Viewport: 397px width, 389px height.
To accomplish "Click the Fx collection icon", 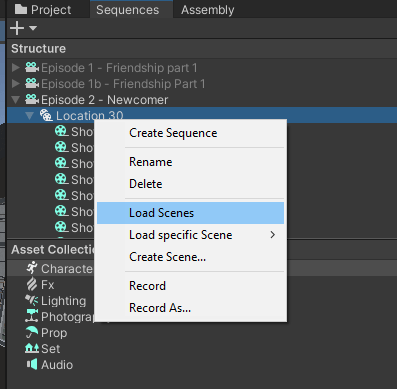I will (x=32, y=284).
